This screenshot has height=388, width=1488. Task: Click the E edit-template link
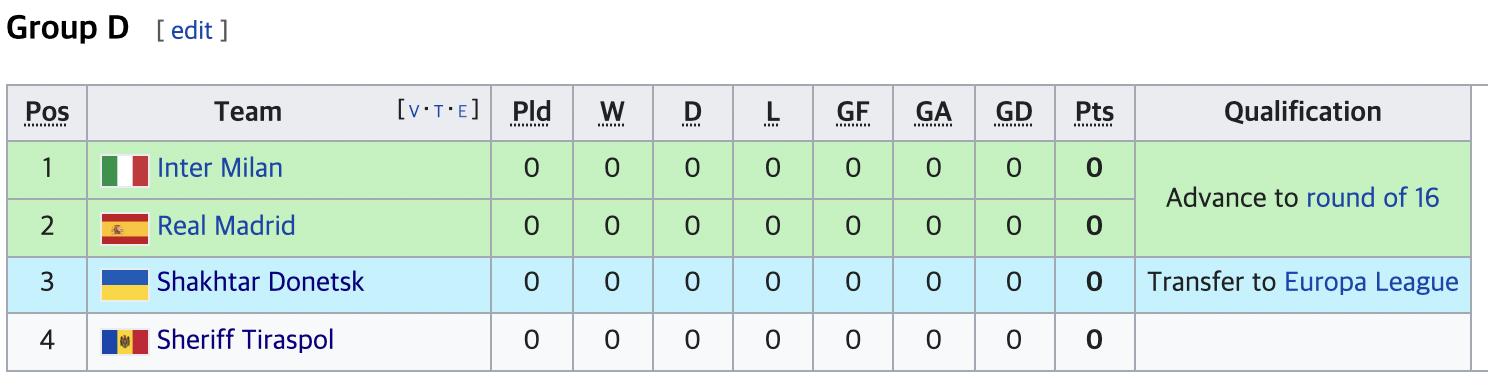[x=462, y=110]
